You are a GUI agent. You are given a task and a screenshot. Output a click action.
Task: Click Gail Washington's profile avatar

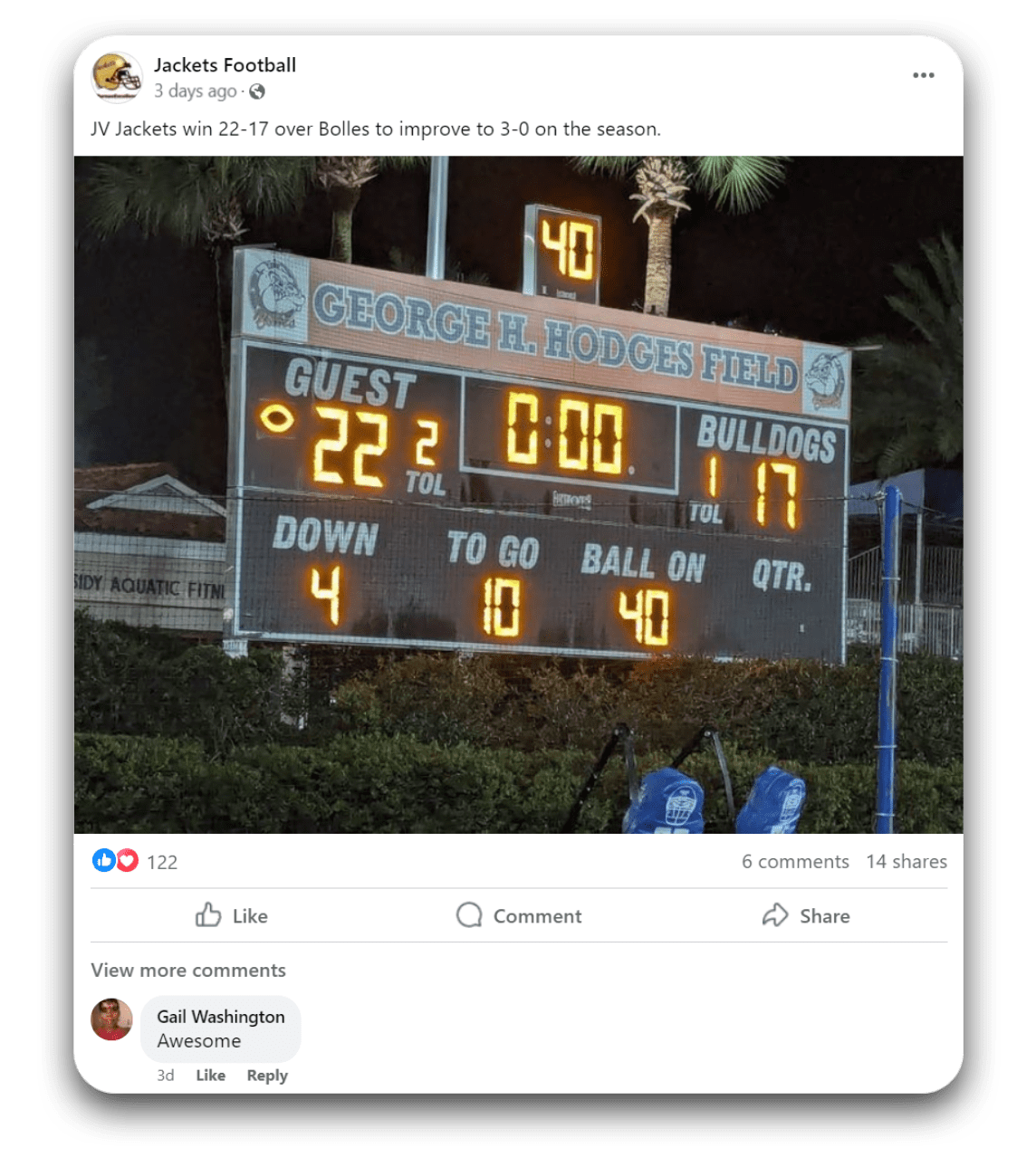coord(112,1019)
